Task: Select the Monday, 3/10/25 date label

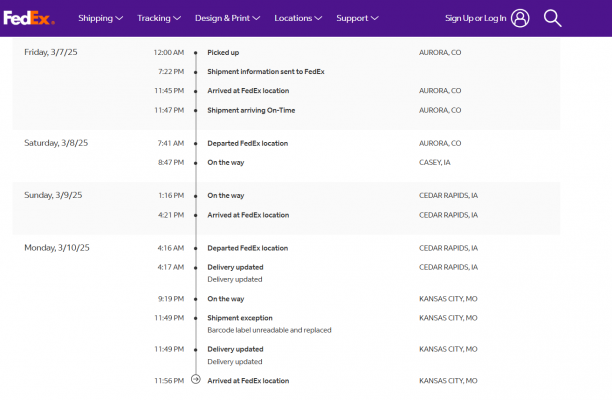Action: tap(57, 247)
